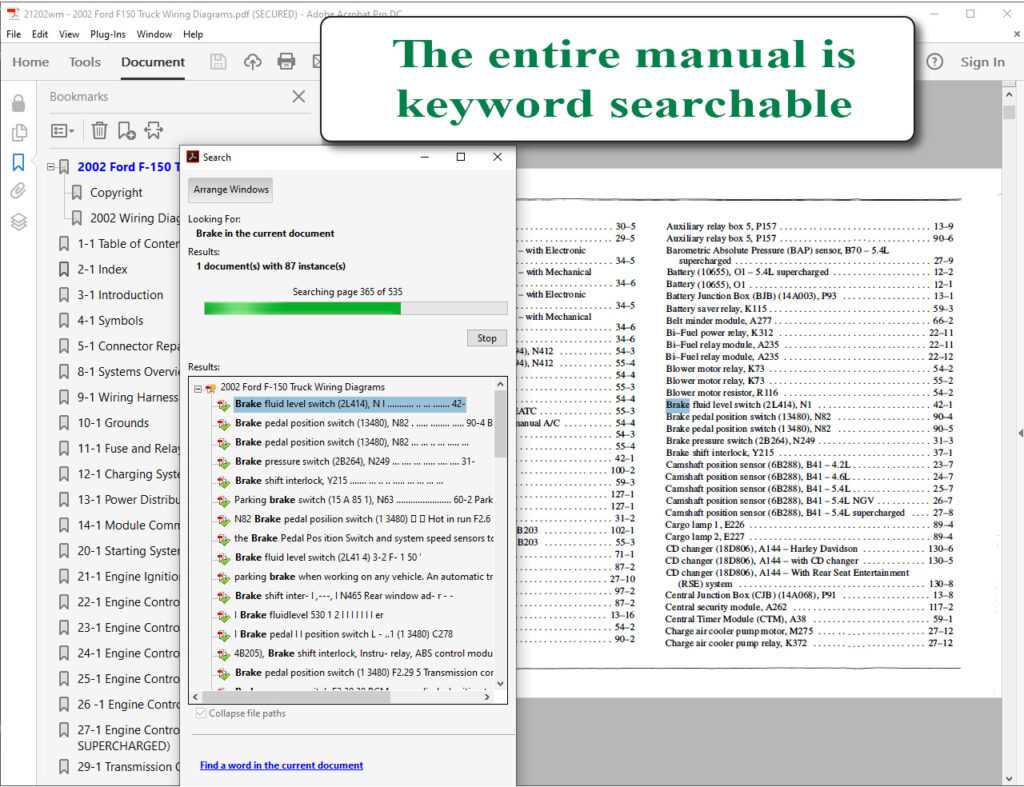Screen dimensions: 1024x787
Task: Open the 20-1 Starting System bookmark
Action: 128,551
